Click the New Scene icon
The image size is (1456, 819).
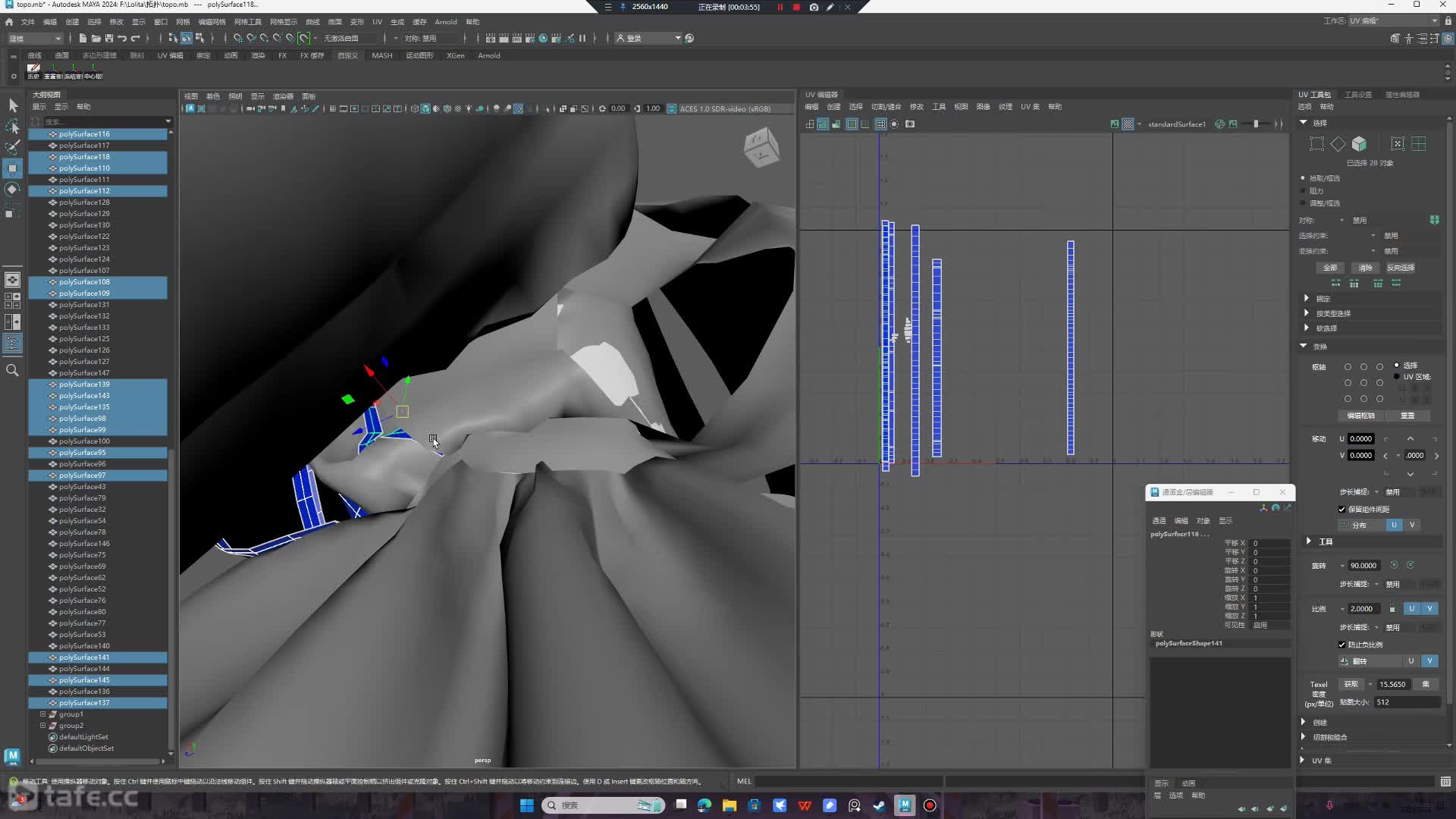point(83,38)
